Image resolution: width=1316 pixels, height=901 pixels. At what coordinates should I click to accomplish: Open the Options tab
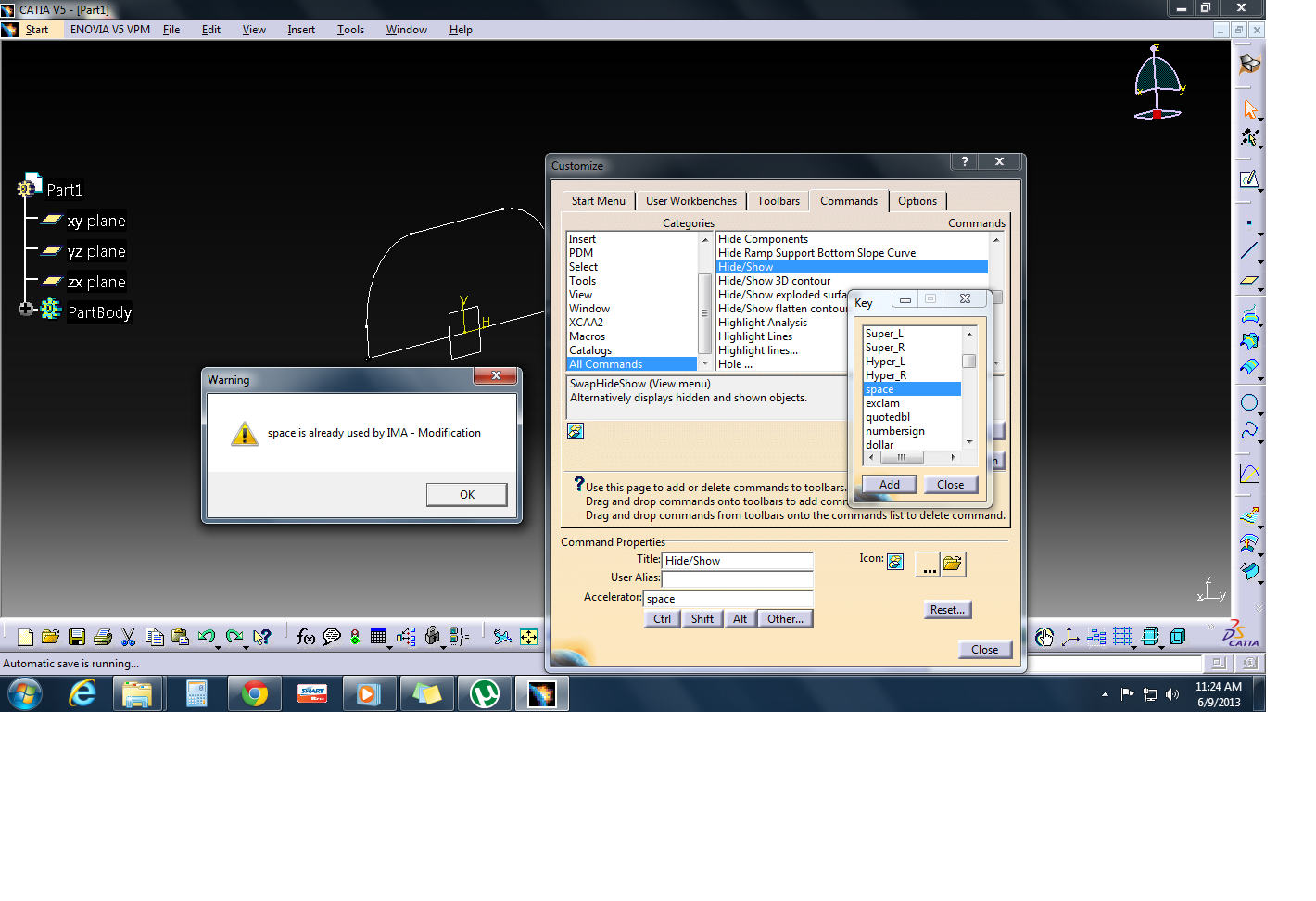pos(917,201)
